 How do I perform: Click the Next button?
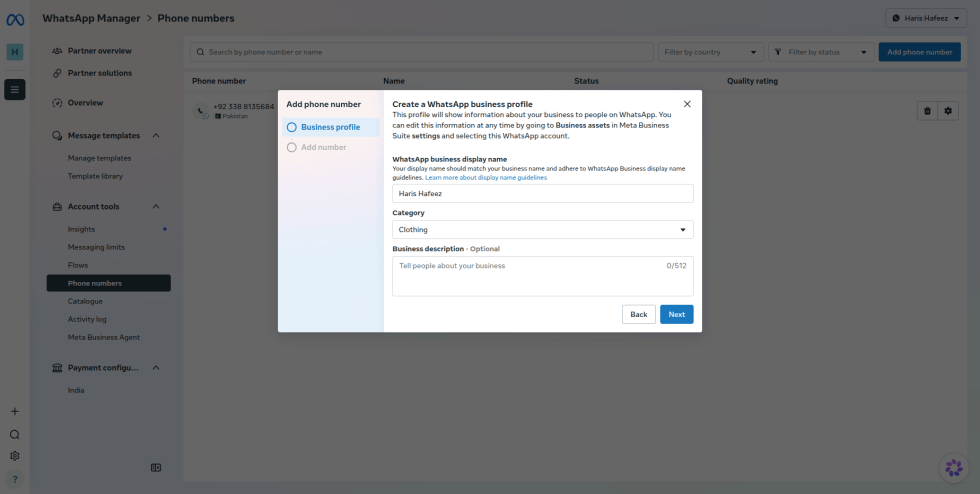[x=676, y=315]
